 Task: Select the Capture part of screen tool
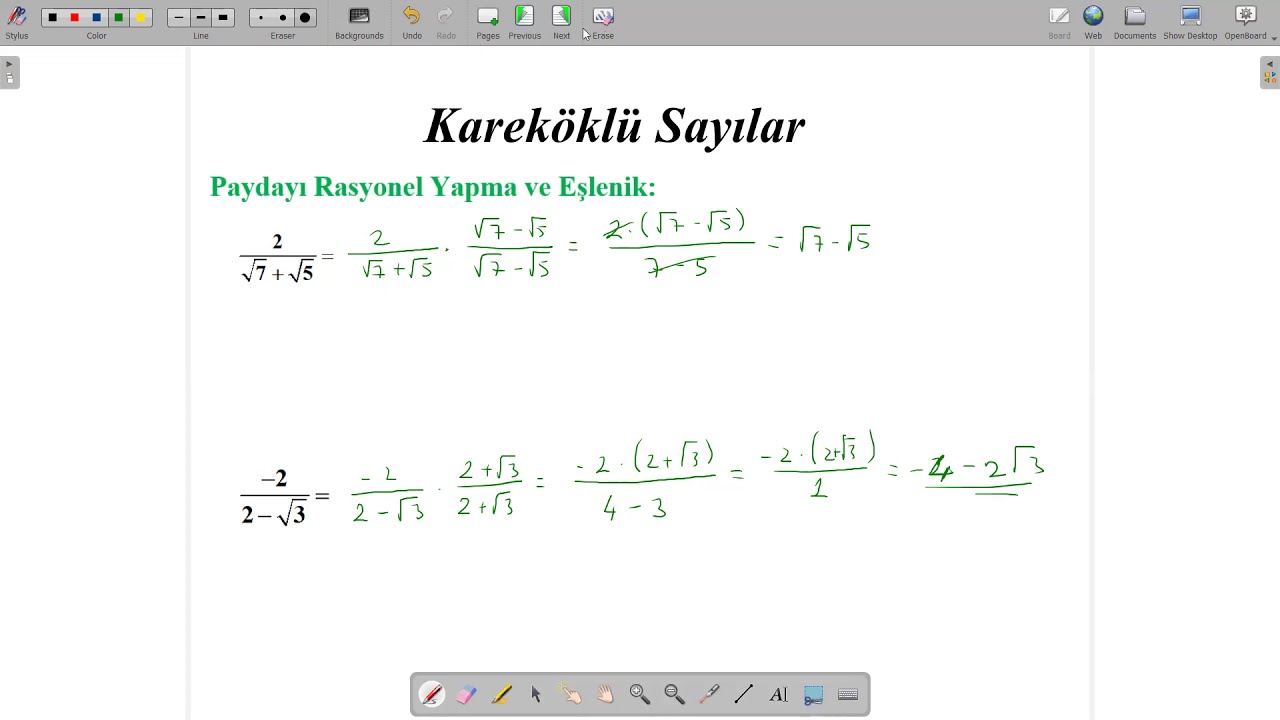[x=813, y=694]
